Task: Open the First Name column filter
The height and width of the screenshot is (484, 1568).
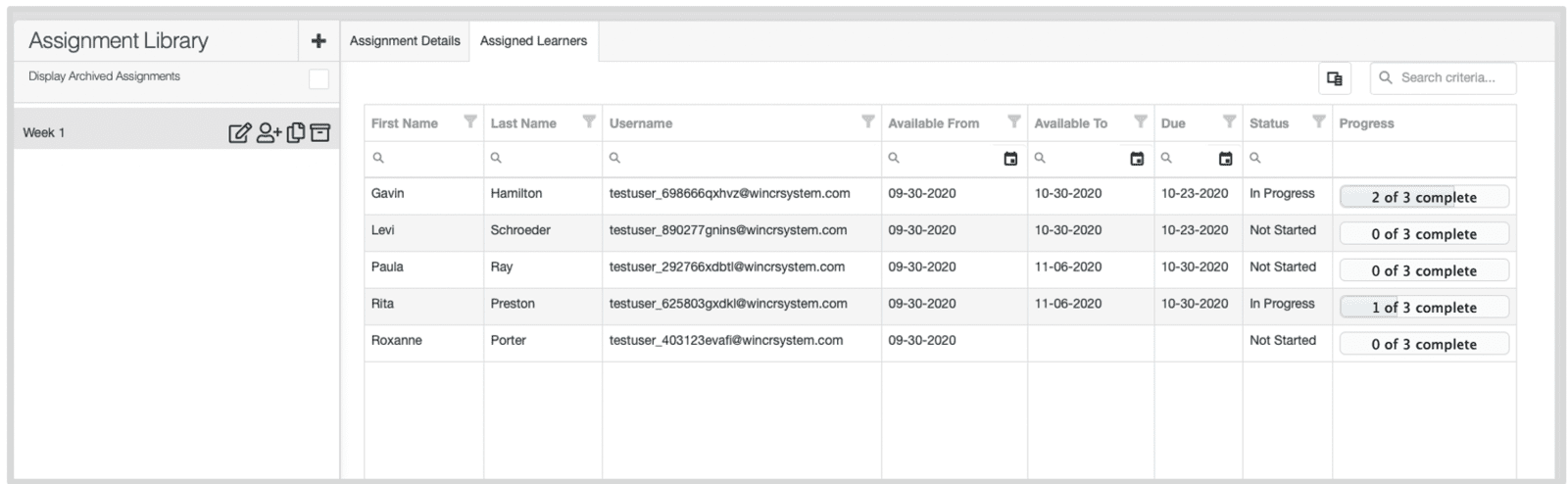Action: tap(470, 122)
